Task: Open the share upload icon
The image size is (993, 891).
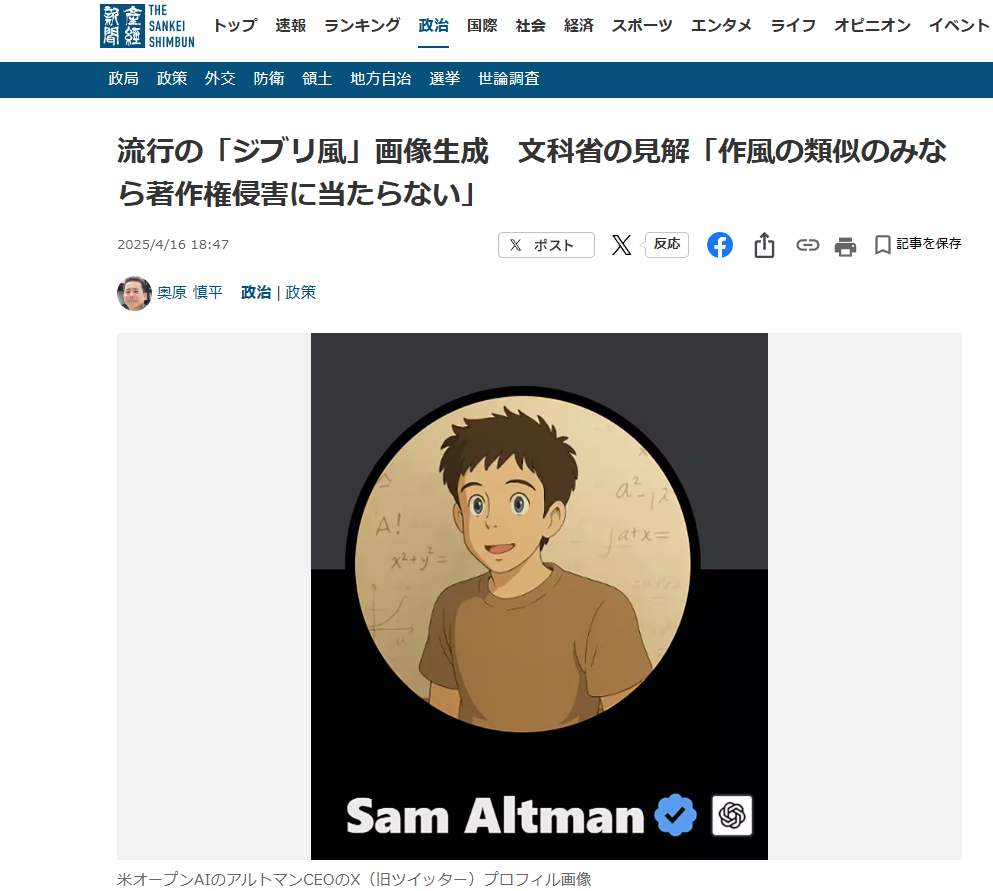Action: click(764, 245)
